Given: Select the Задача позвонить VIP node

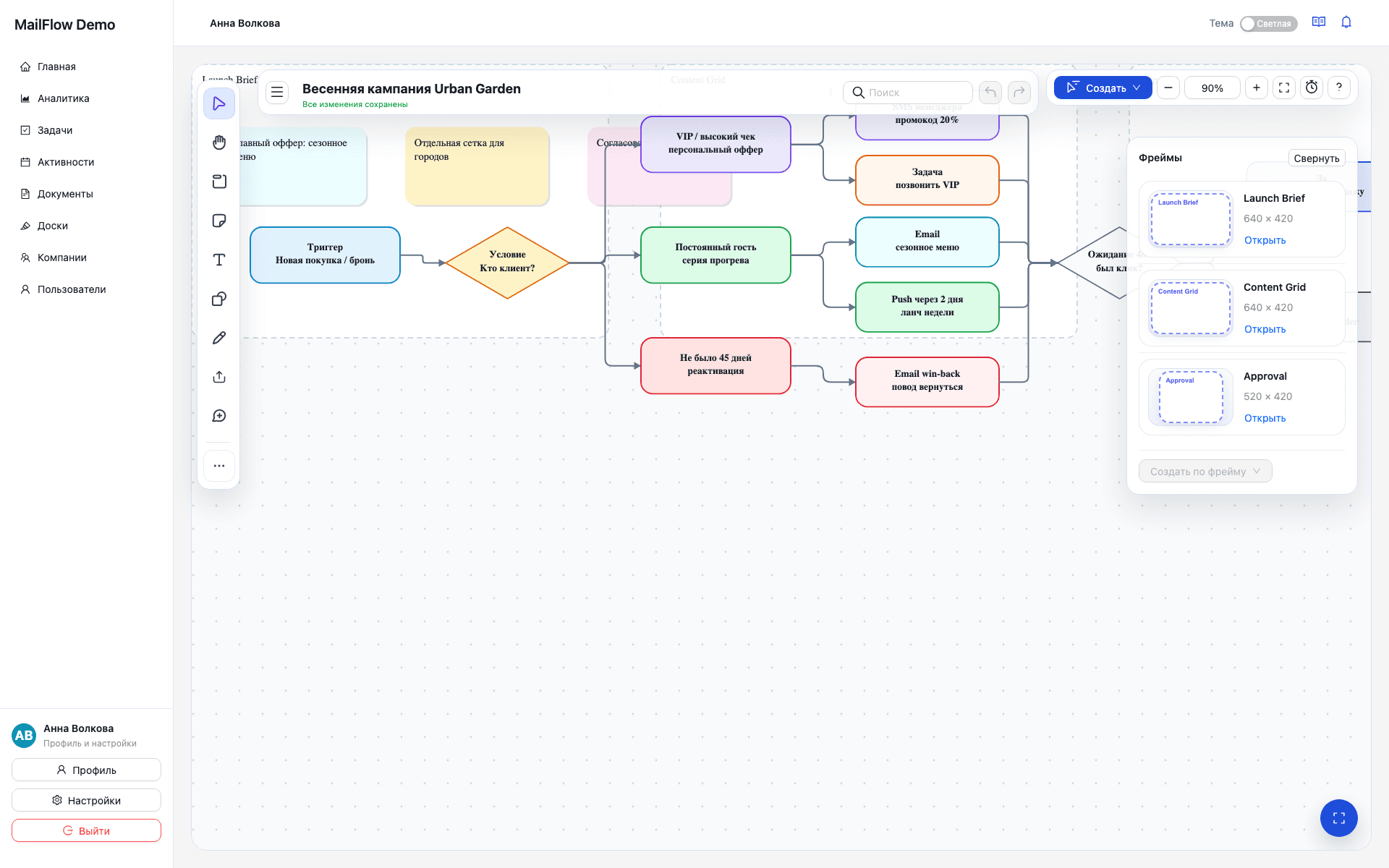Looking at the screenshot, I should pos(927,179).
